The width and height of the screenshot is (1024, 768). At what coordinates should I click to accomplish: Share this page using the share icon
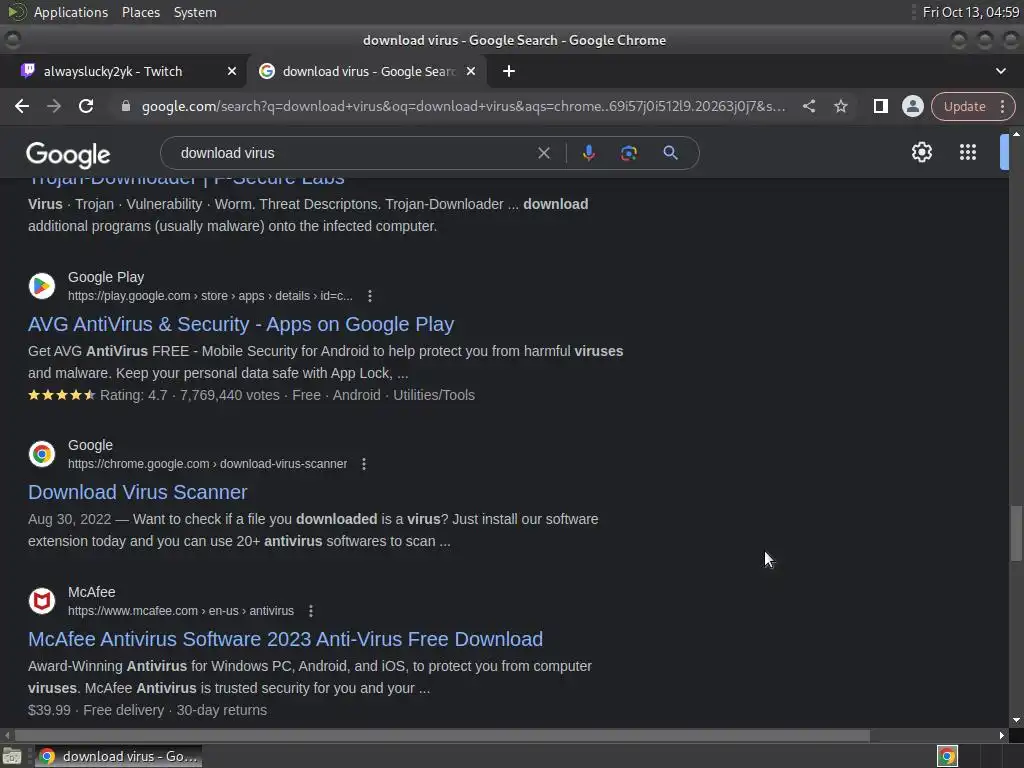(808, 106)
